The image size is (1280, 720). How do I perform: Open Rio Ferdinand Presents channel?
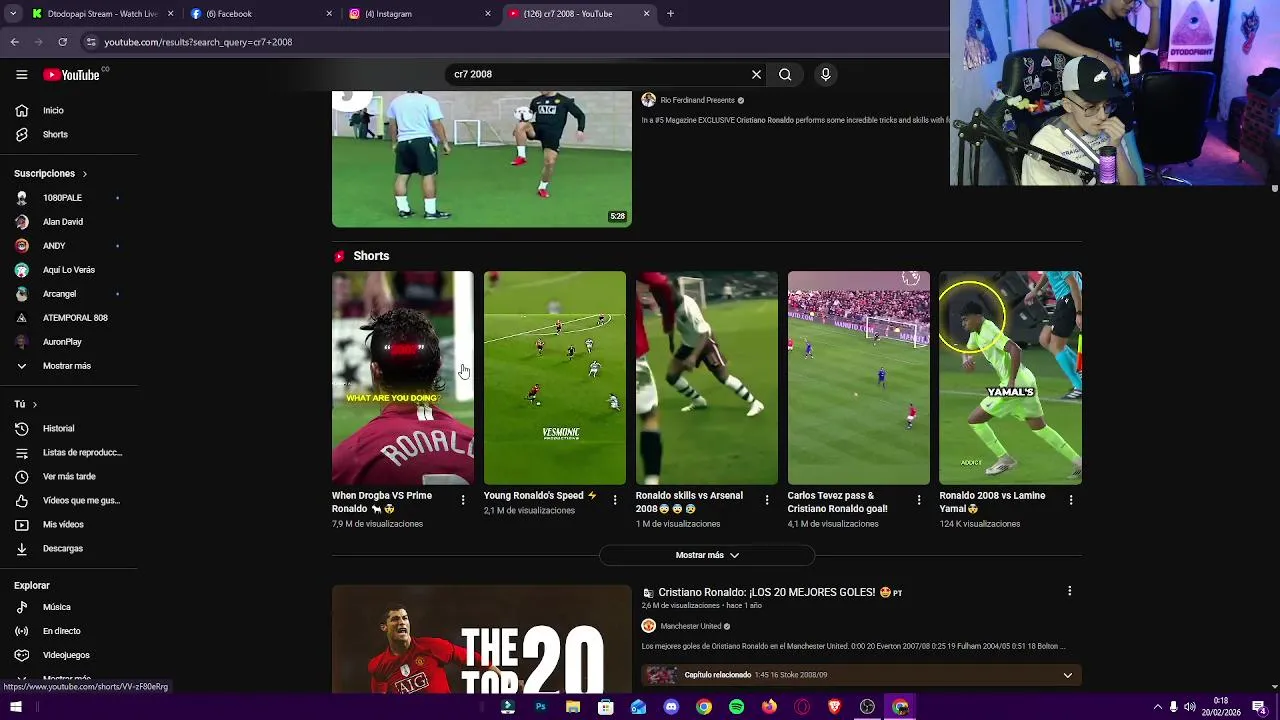(x=697, y=100)
